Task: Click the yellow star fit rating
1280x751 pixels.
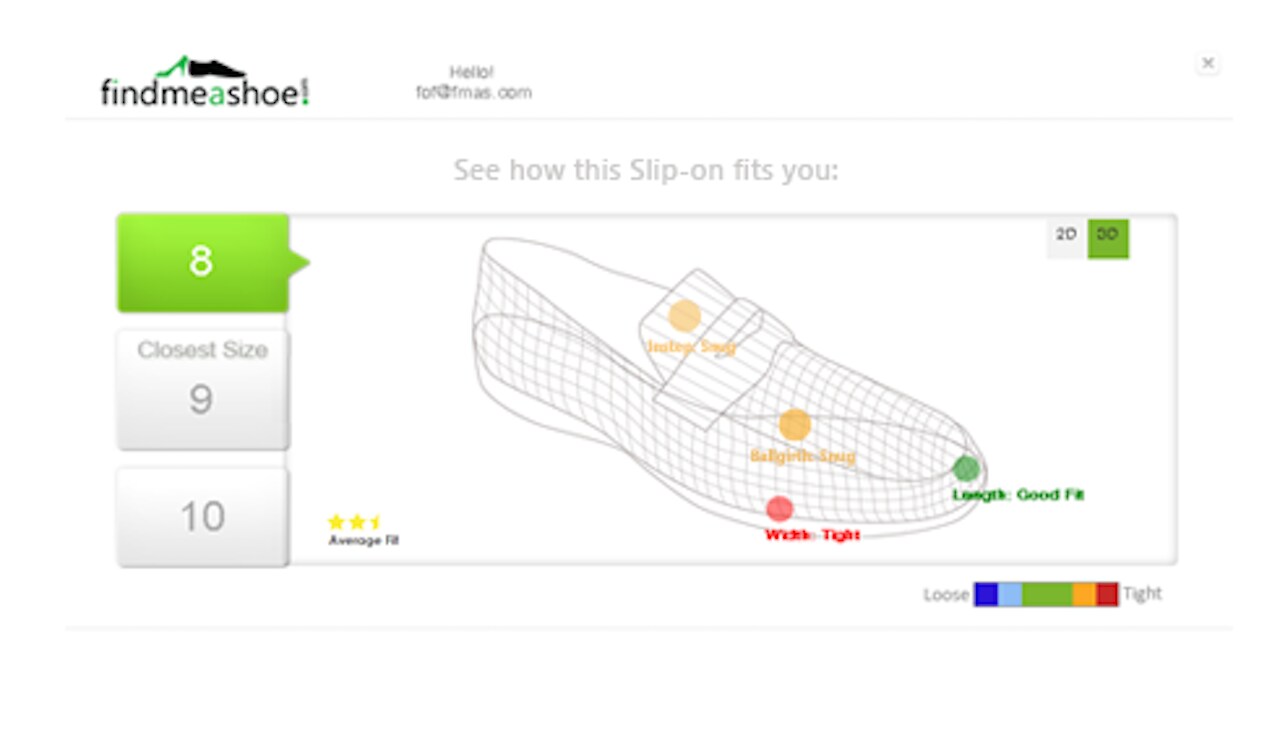Action: tap(355, 522)
